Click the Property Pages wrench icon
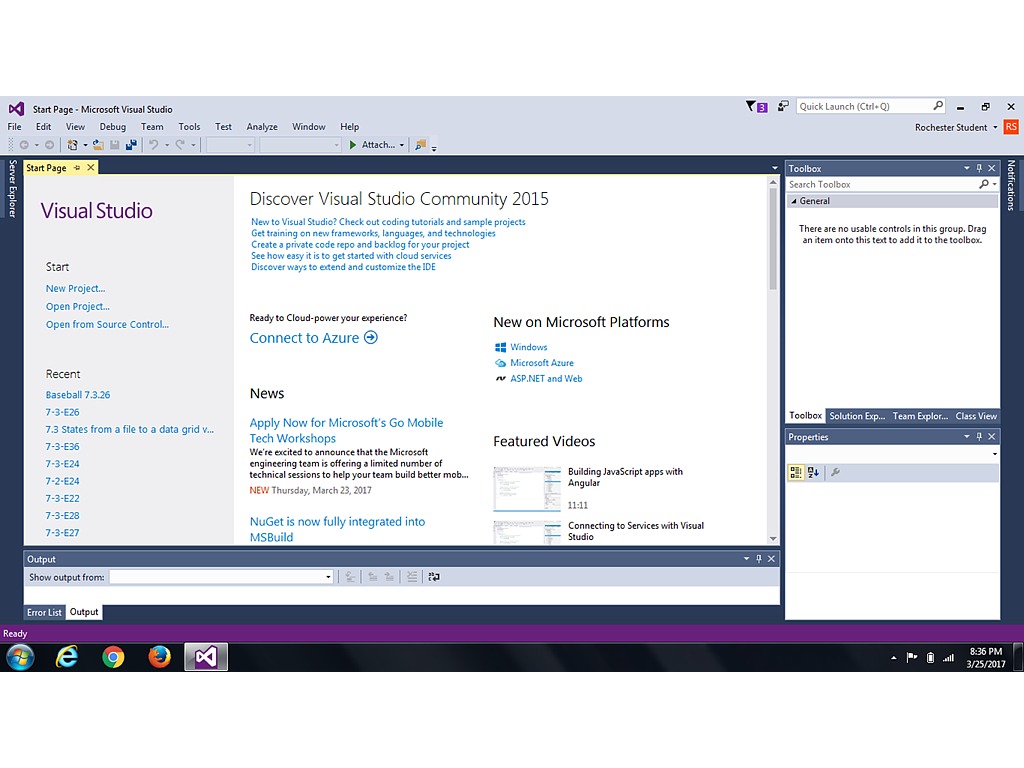The image size is (1024, 768). coord(836,472)
